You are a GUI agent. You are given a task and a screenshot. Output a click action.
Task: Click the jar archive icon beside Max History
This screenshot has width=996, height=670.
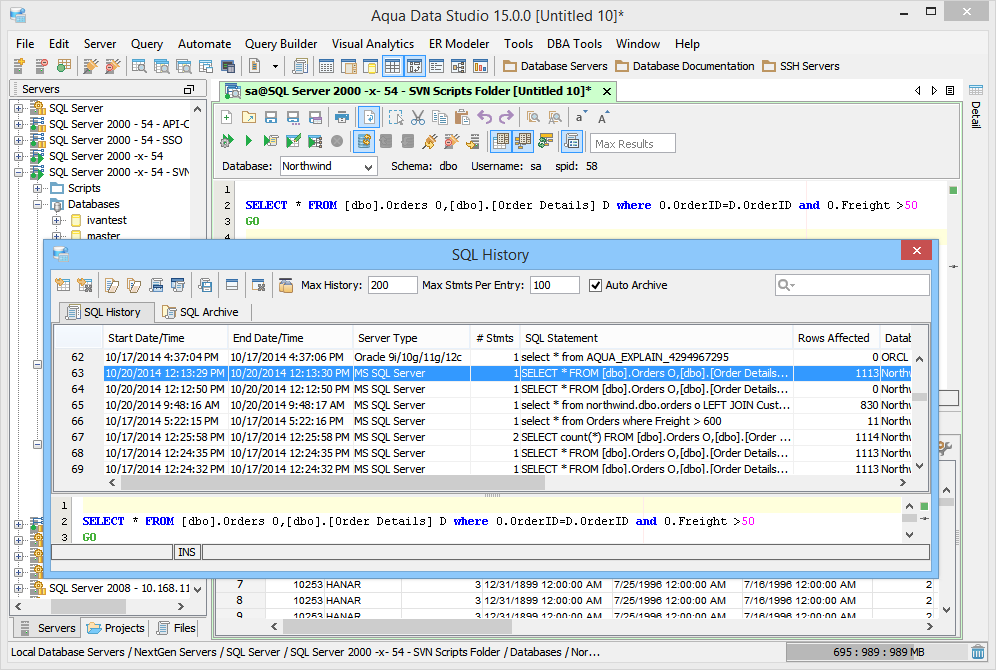point(286,285)
